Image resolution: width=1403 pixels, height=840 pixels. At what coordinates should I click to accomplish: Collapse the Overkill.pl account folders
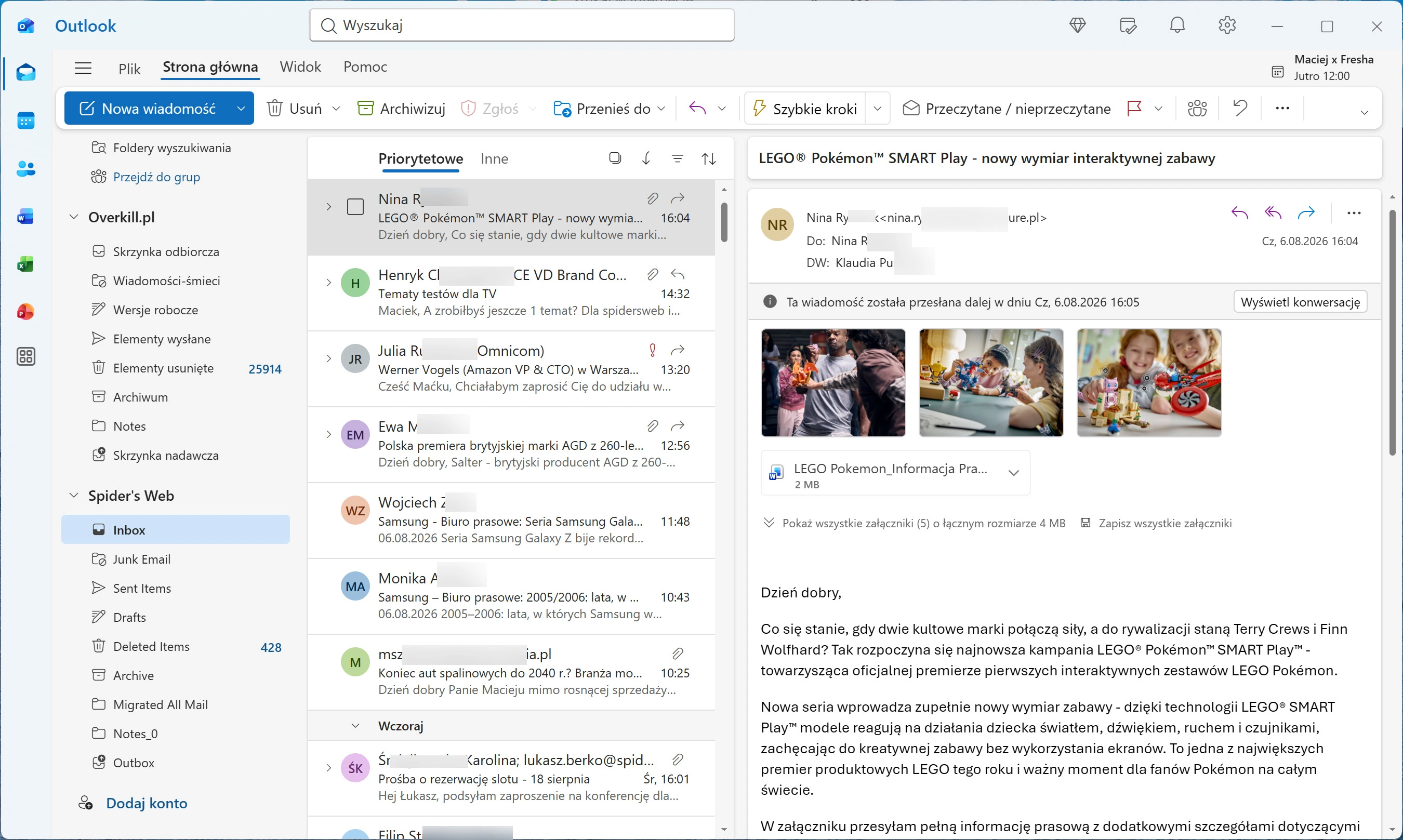pyautogui.click(x=74, y=217)
